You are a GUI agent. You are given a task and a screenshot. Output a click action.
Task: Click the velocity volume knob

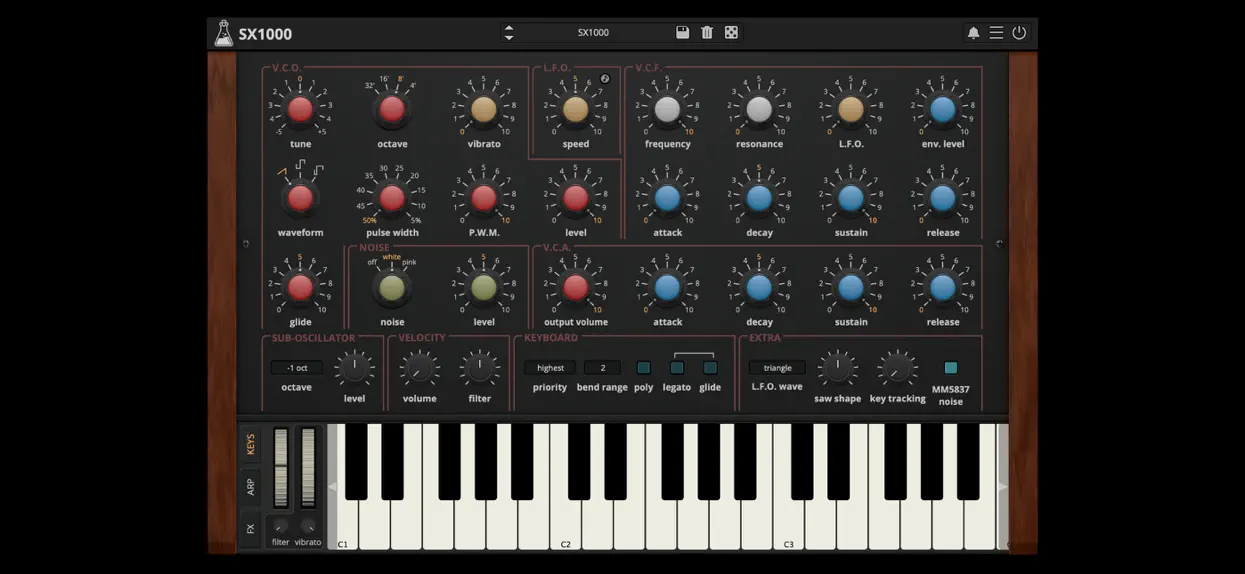419,369
